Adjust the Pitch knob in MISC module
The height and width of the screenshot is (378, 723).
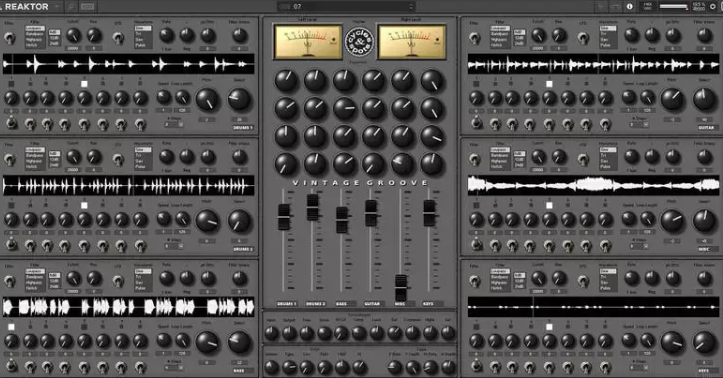pyautogui.click(x=672, y=221)
